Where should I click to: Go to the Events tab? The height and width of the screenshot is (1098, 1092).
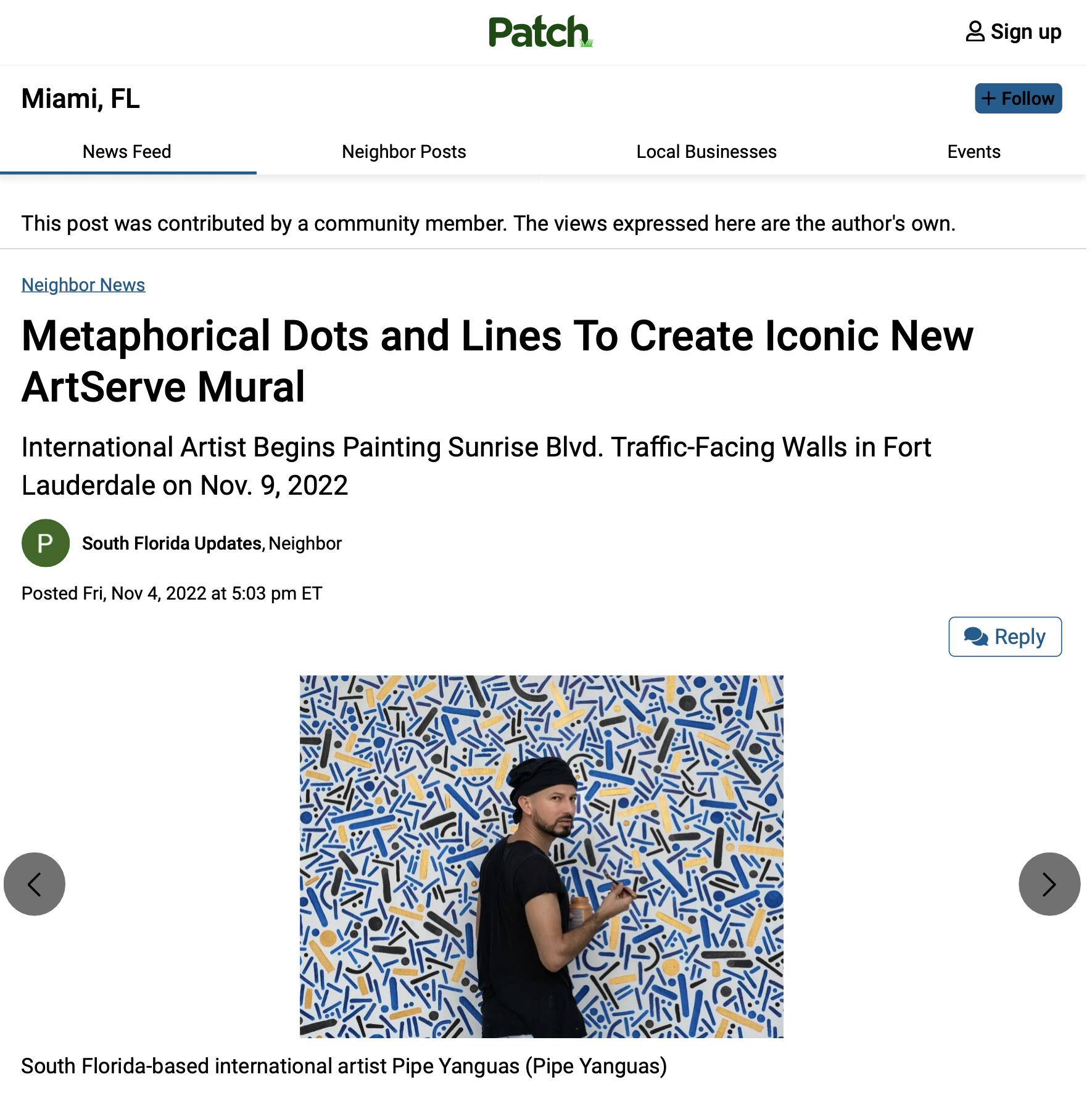pyautogui.click(x=974, y=152)
